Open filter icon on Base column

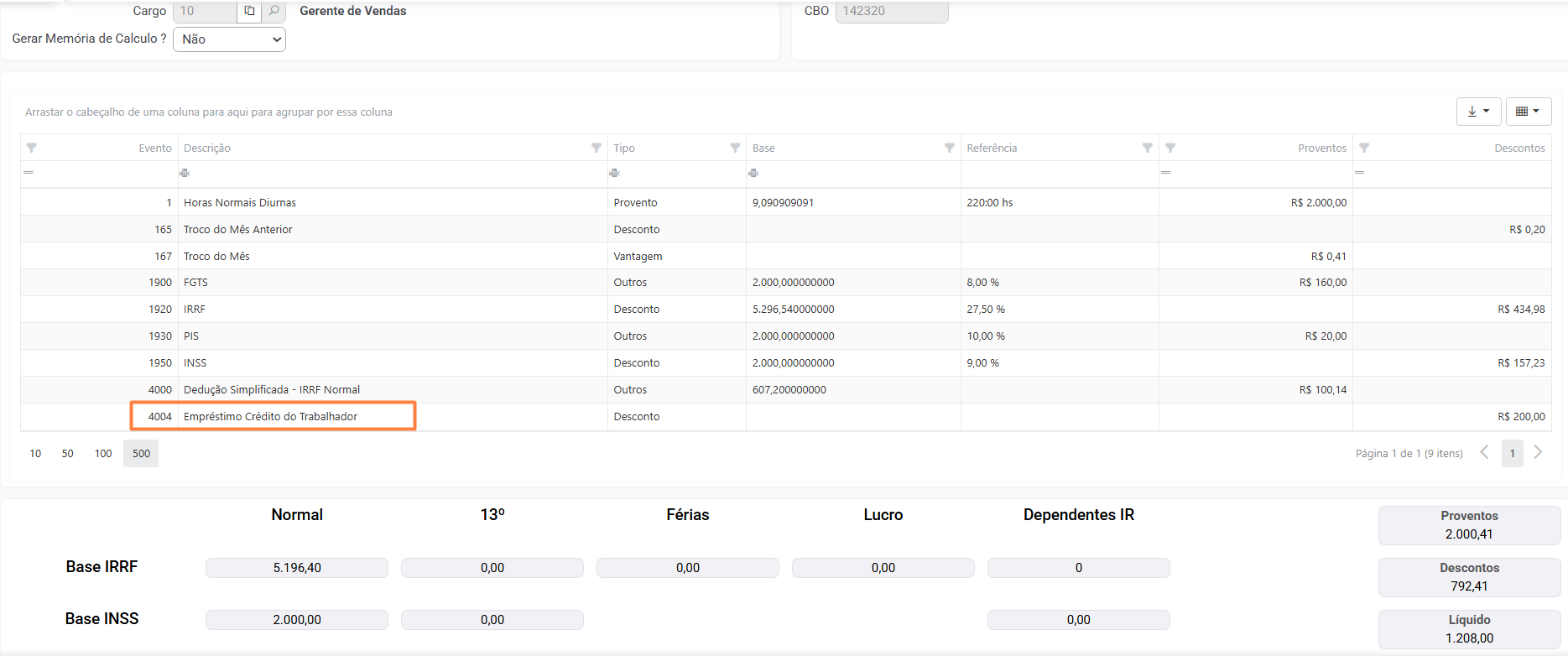(949, 148)
